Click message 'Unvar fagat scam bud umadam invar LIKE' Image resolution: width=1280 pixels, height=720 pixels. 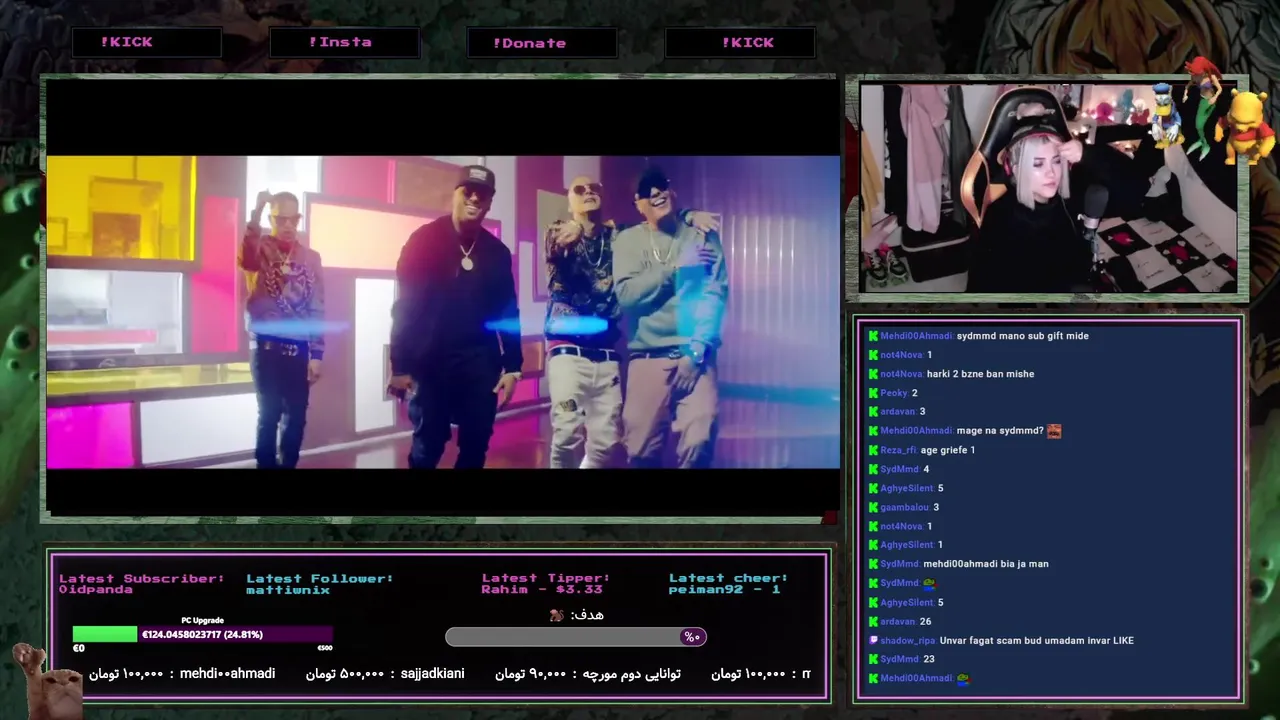[1037, 640]
